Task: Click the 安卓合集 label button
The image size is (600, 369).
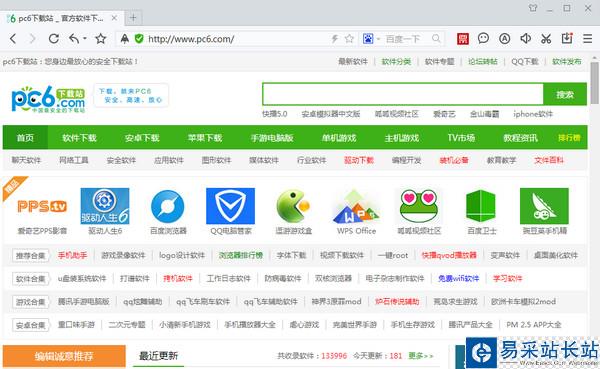Action: click(x=31, y=325)
